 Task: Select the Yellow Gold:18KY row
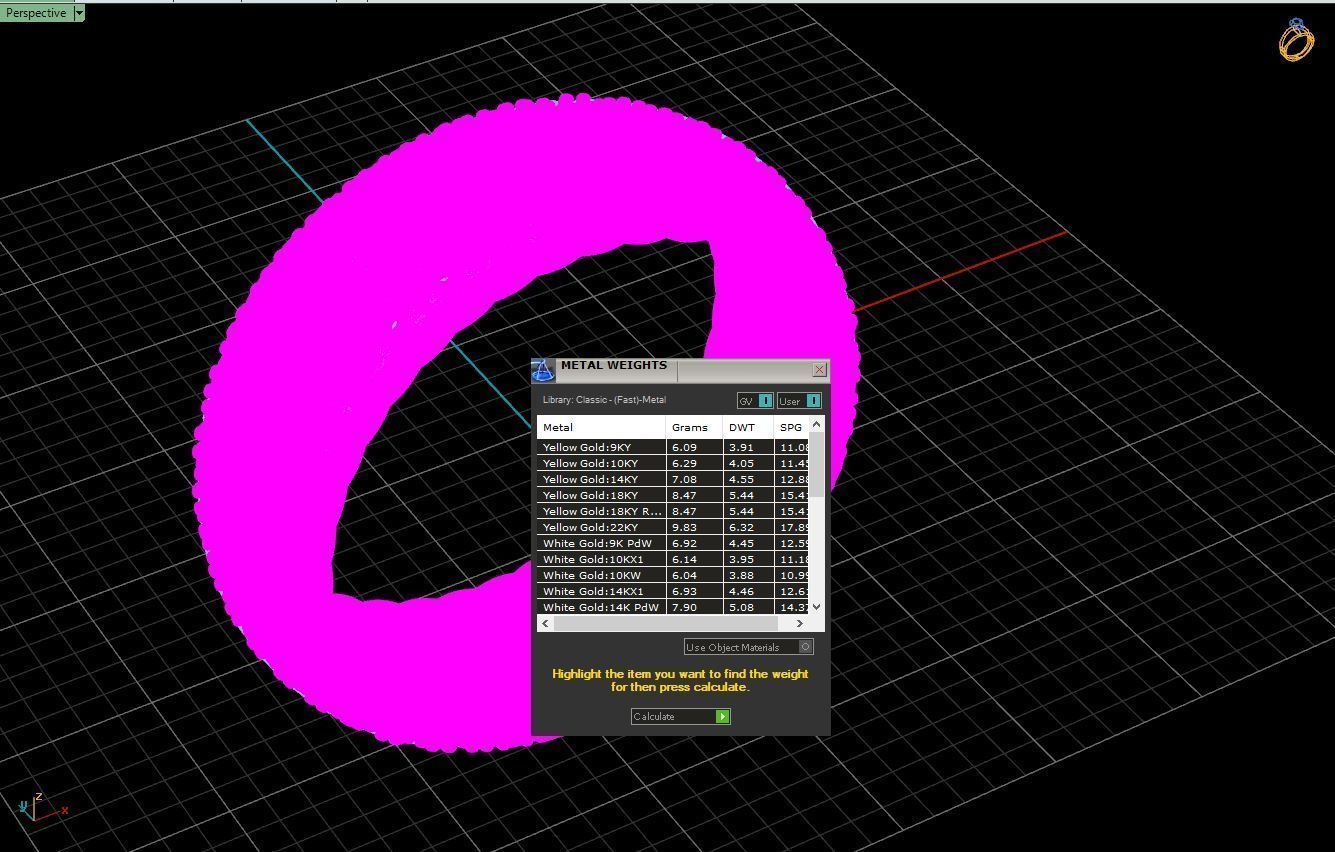(x=673, y=495)
